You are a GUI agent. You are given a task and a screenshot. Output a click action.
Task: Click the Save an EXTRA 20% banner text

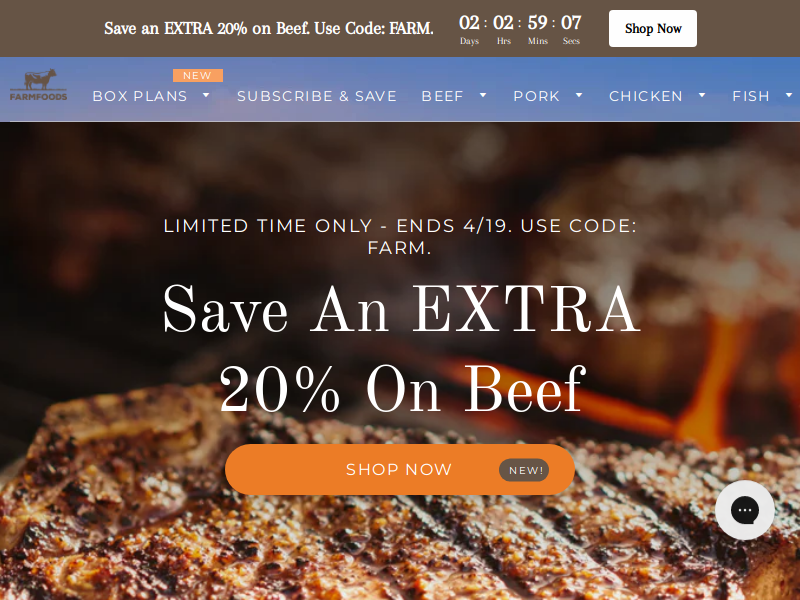click(269, 29)
